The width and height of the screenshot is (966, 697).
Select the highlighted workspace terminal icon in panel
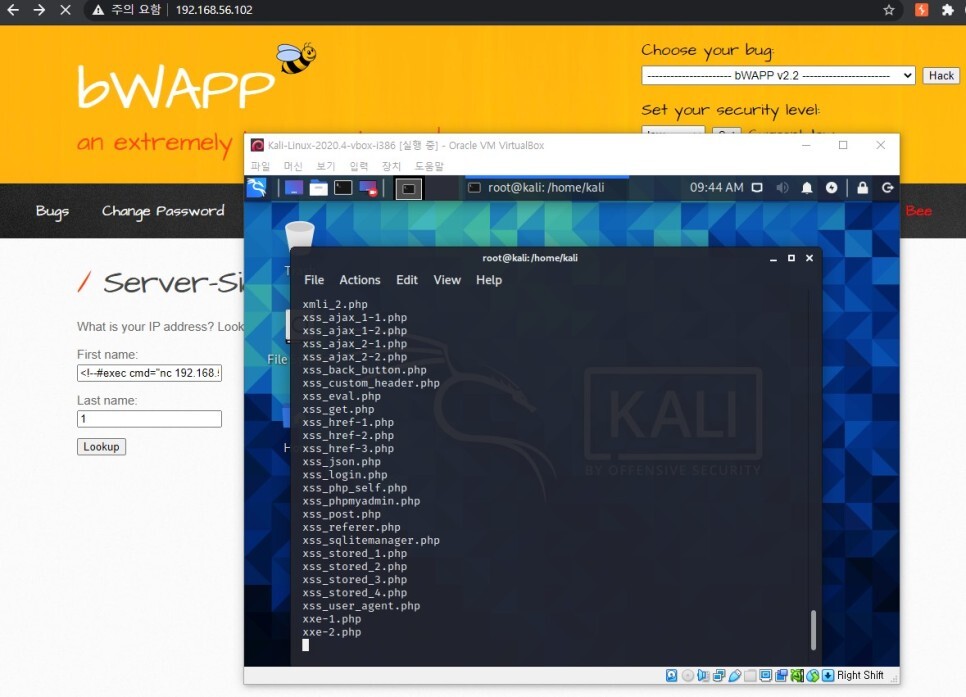(x=408, y=188)
